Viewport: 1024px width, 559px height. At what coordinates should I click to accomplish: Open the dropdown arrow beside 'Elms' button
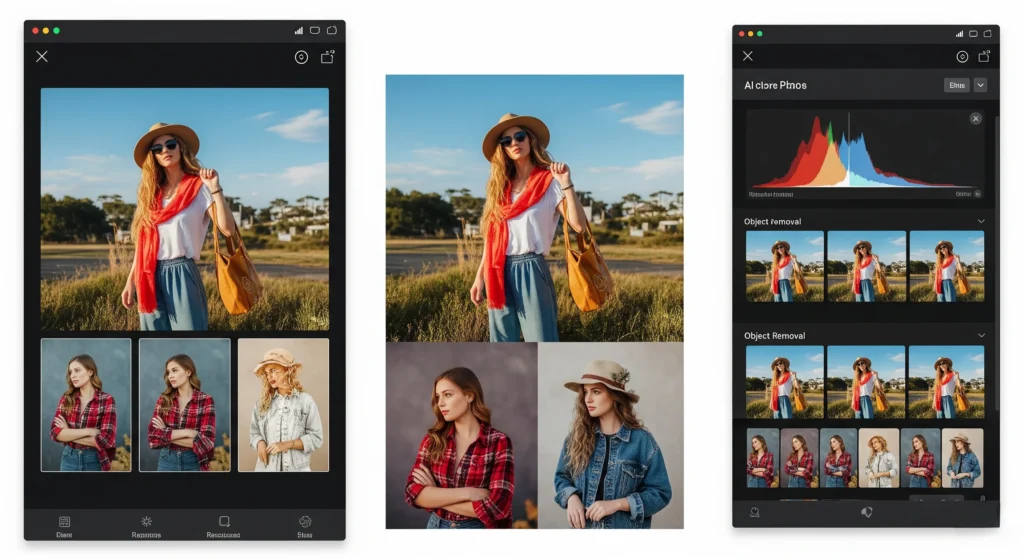click(980, 85)
